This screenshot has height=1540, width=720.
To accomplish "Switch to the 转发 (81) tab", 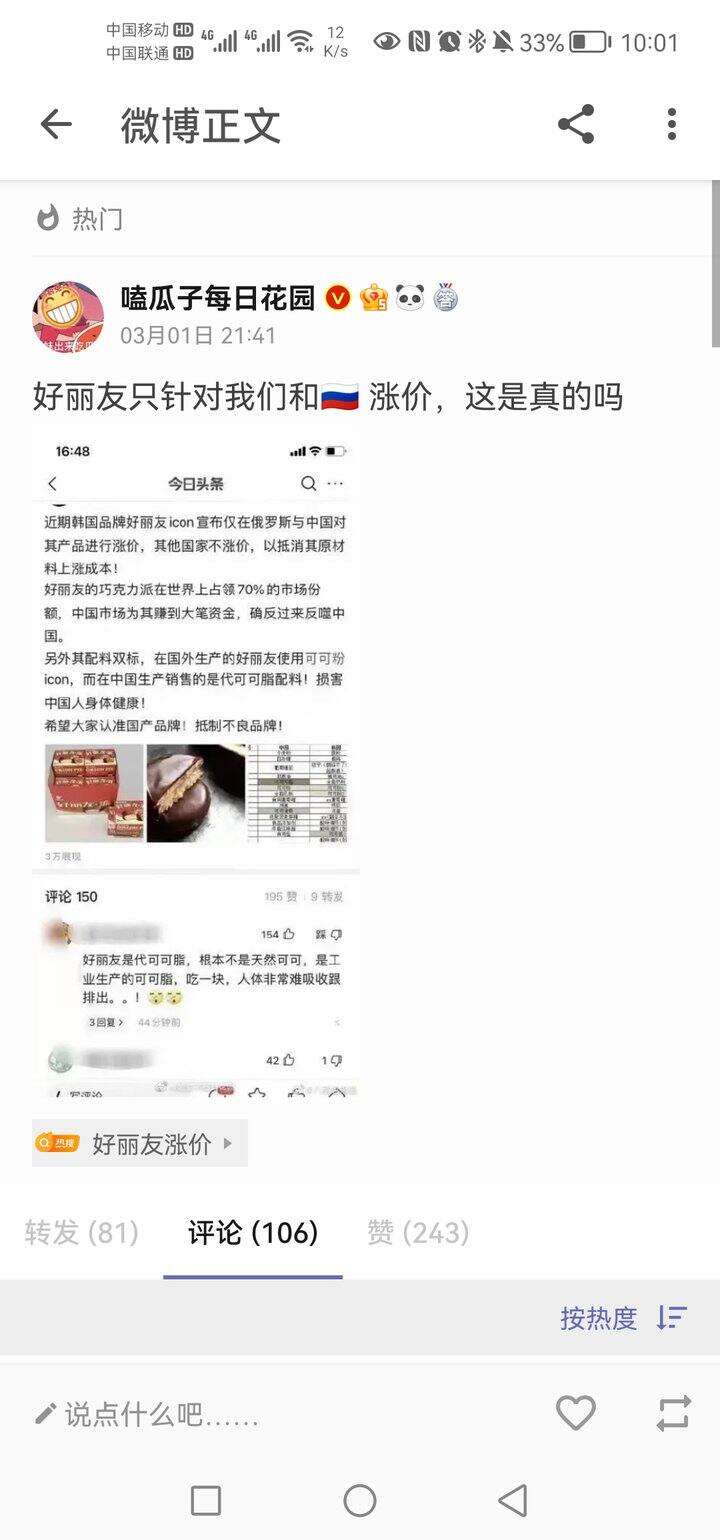I will [x=82, y=1233].
